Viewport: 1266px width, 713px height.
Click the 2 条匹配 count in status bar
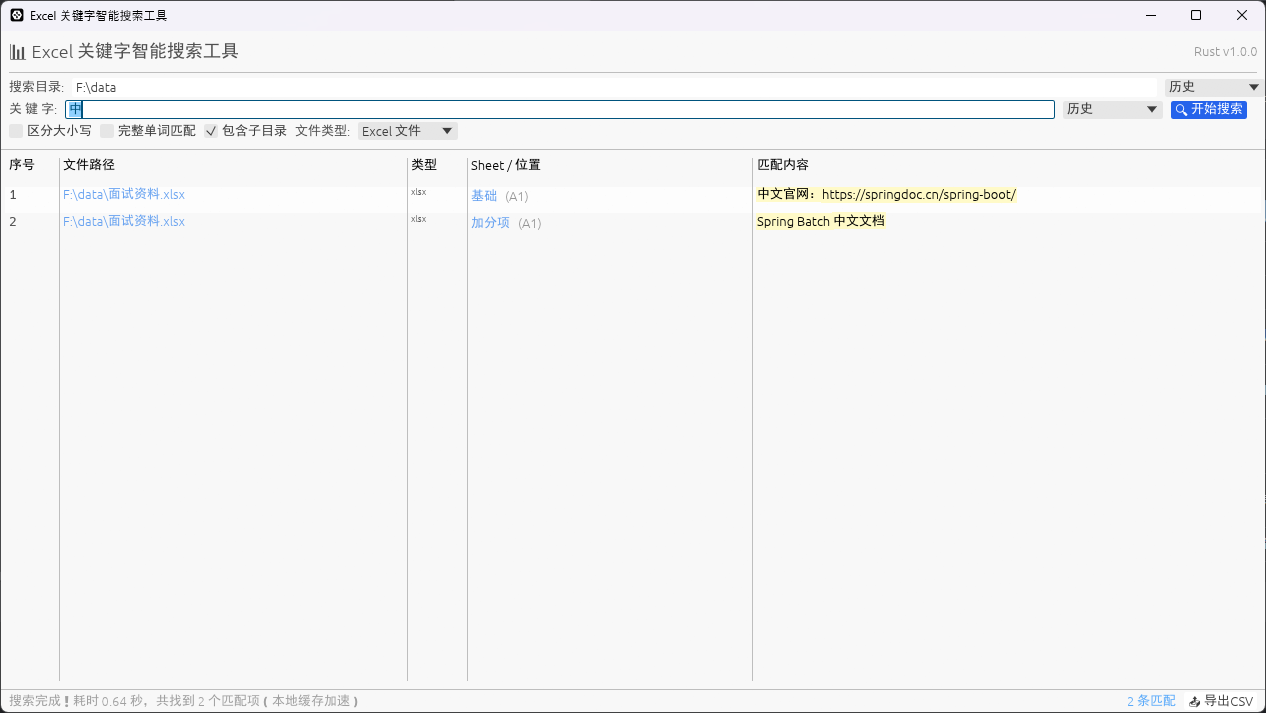1151,701
